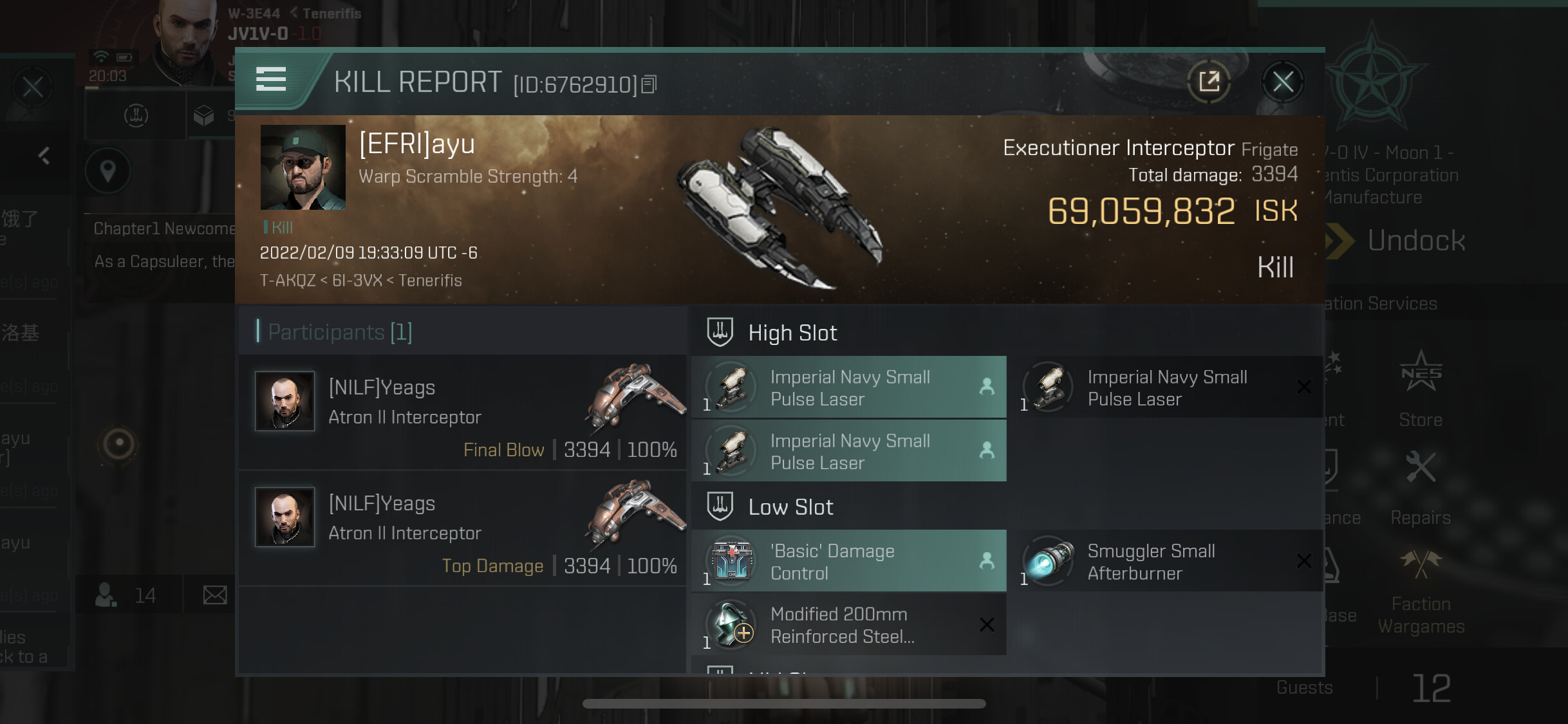
Task: Select Yeags Final Blow participant portrait
Action: (x=285, y=400)
